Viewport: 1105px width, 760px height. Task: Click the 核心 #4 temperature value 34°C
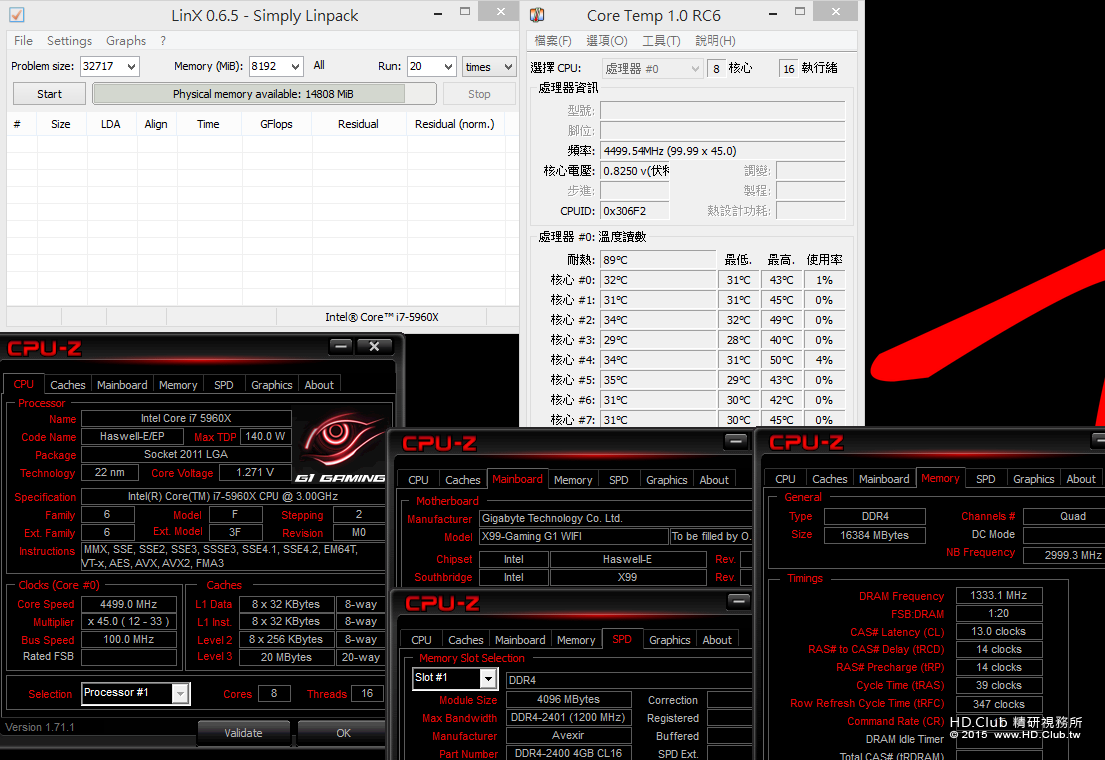pos(658,360)
